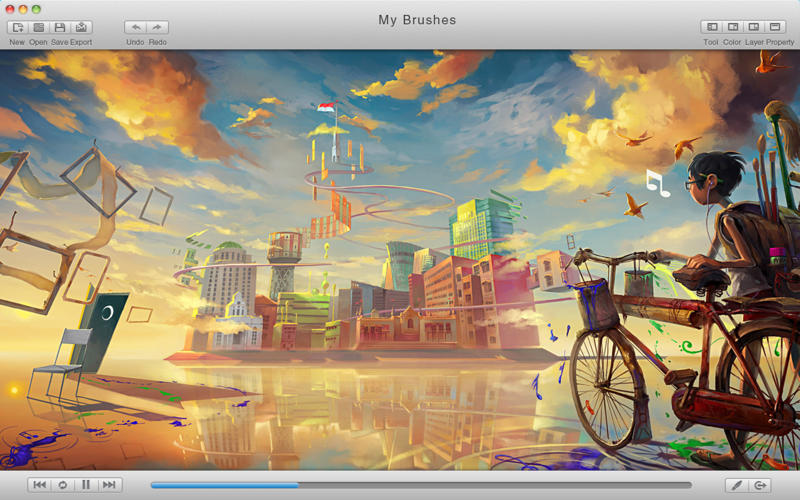Click the My Brushes window title
800x500 pixels.
tap(417, 20)
